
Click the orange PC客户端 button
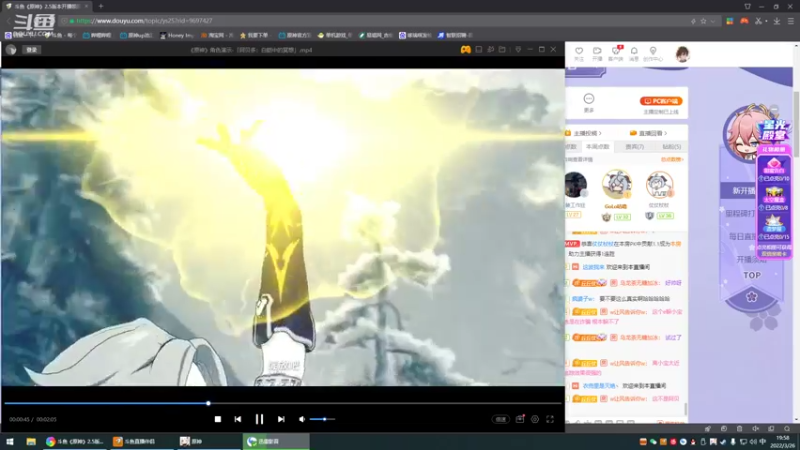click(x=661, y=101)
